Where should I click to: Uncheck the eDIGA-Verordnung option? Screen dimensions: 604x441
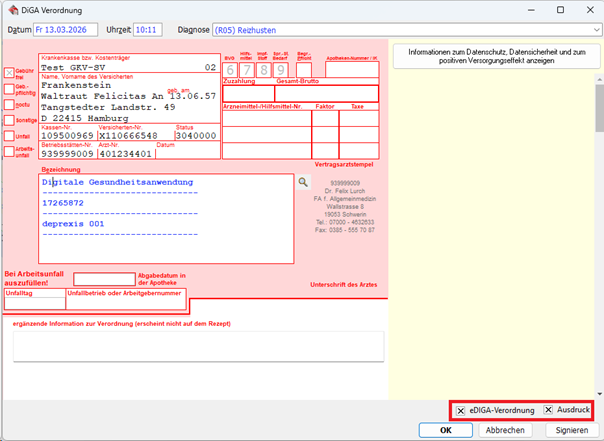coord(461,411)
